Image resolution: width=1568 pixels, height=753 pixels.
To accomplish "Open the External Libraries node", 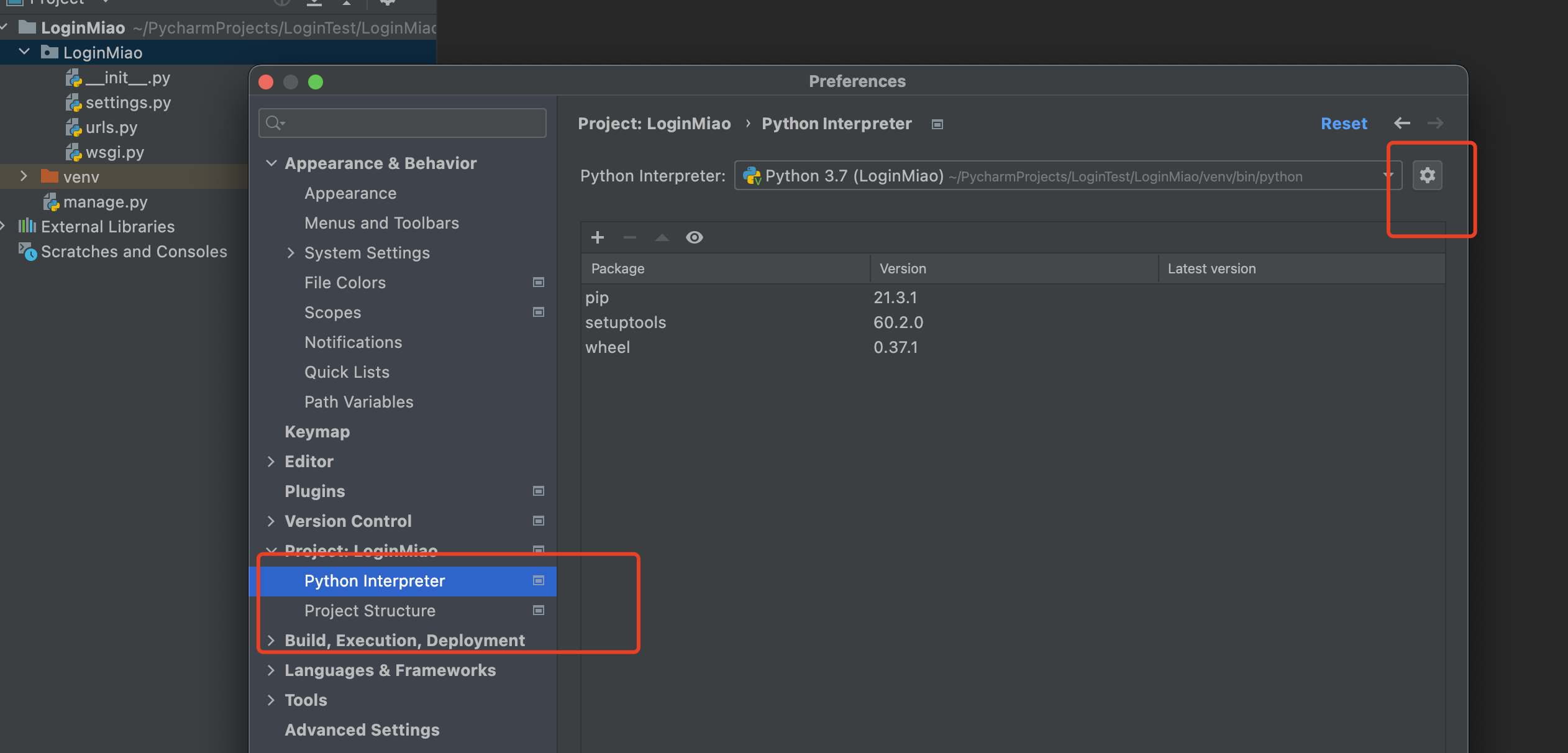I will [107, 227].
